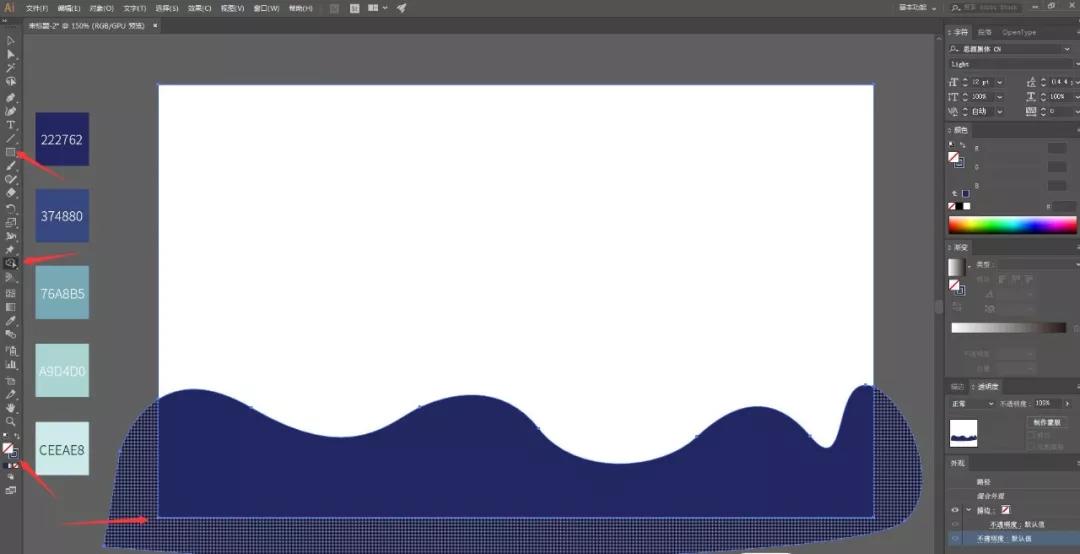Click the transparency panel artwork thumbnail
This screenshot has height=554, width=1080.
pos(963,432)
